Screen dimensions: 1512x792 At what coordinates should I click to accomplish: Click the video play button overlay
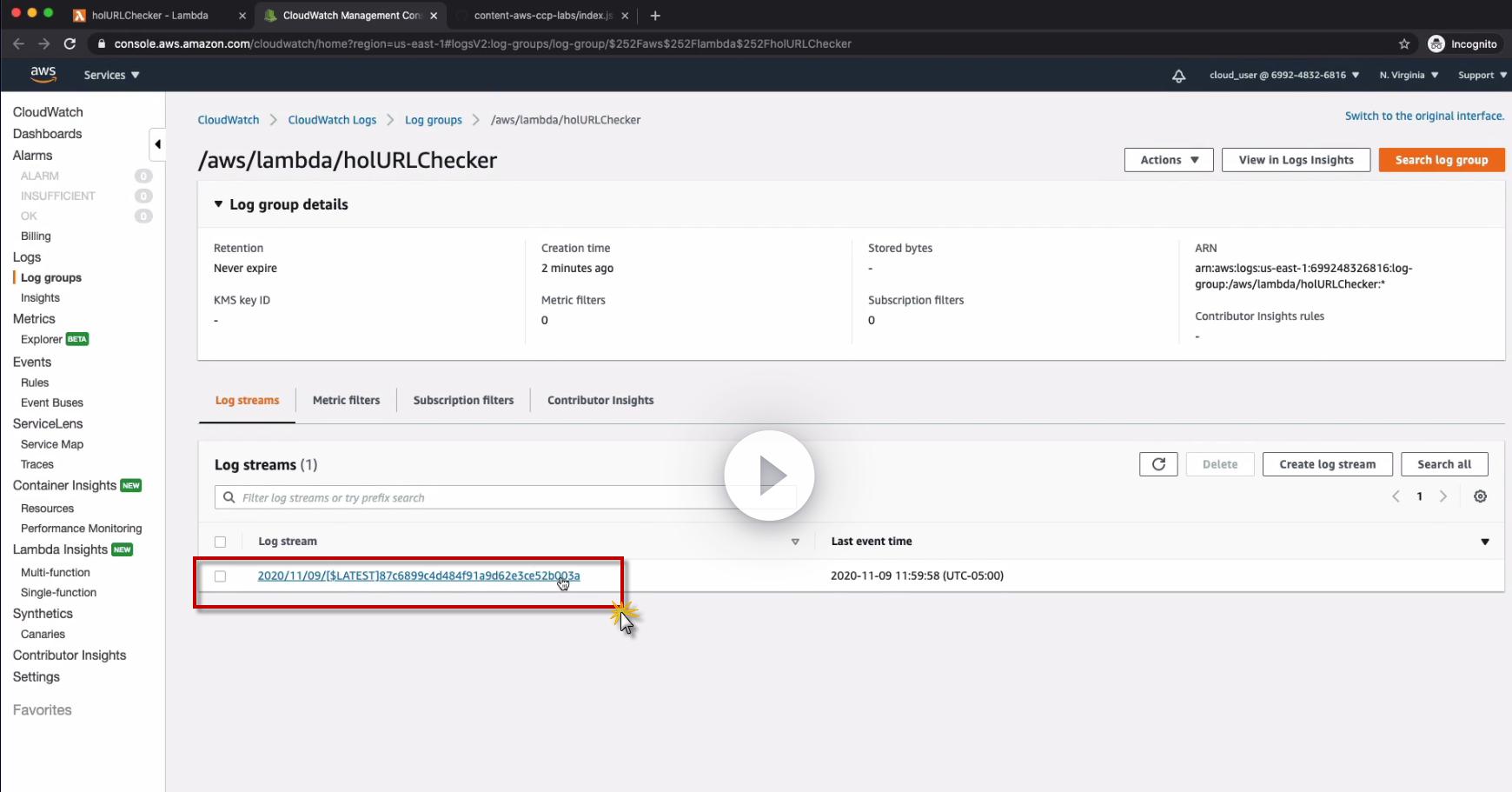click(769, 476)
